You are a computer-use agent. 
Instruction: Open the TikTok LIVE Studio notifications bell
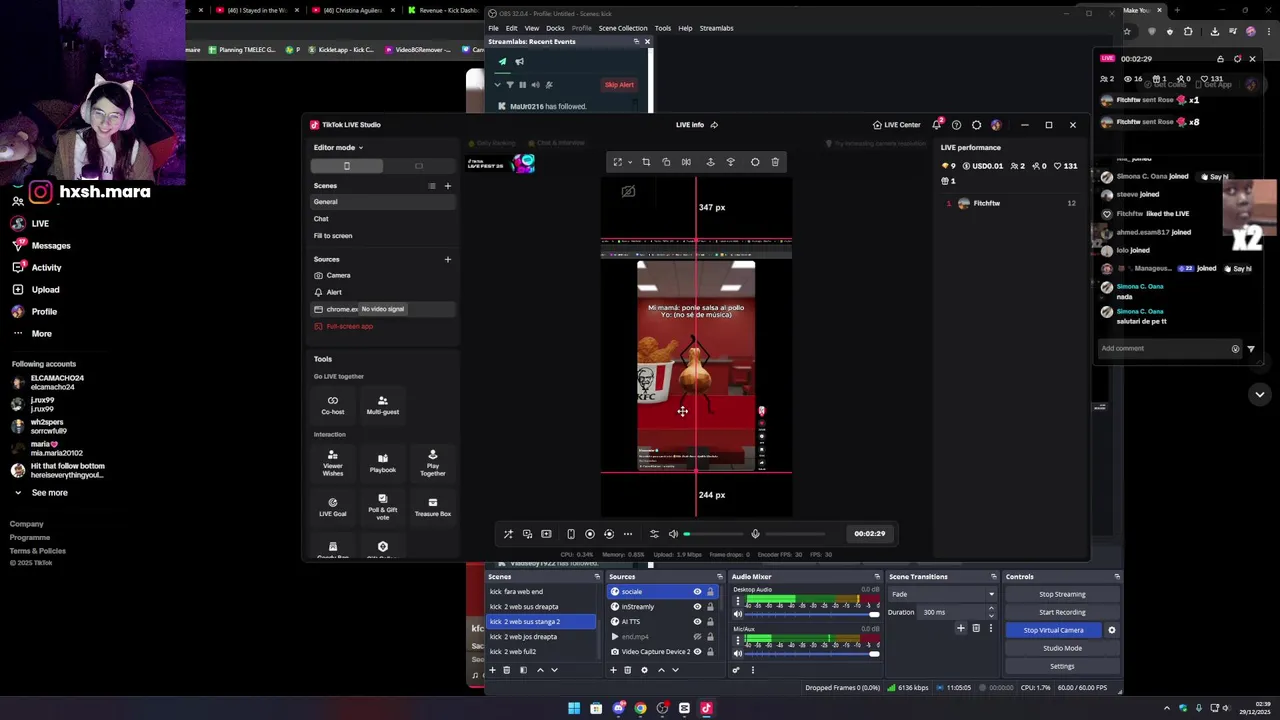tap(937, 125)
